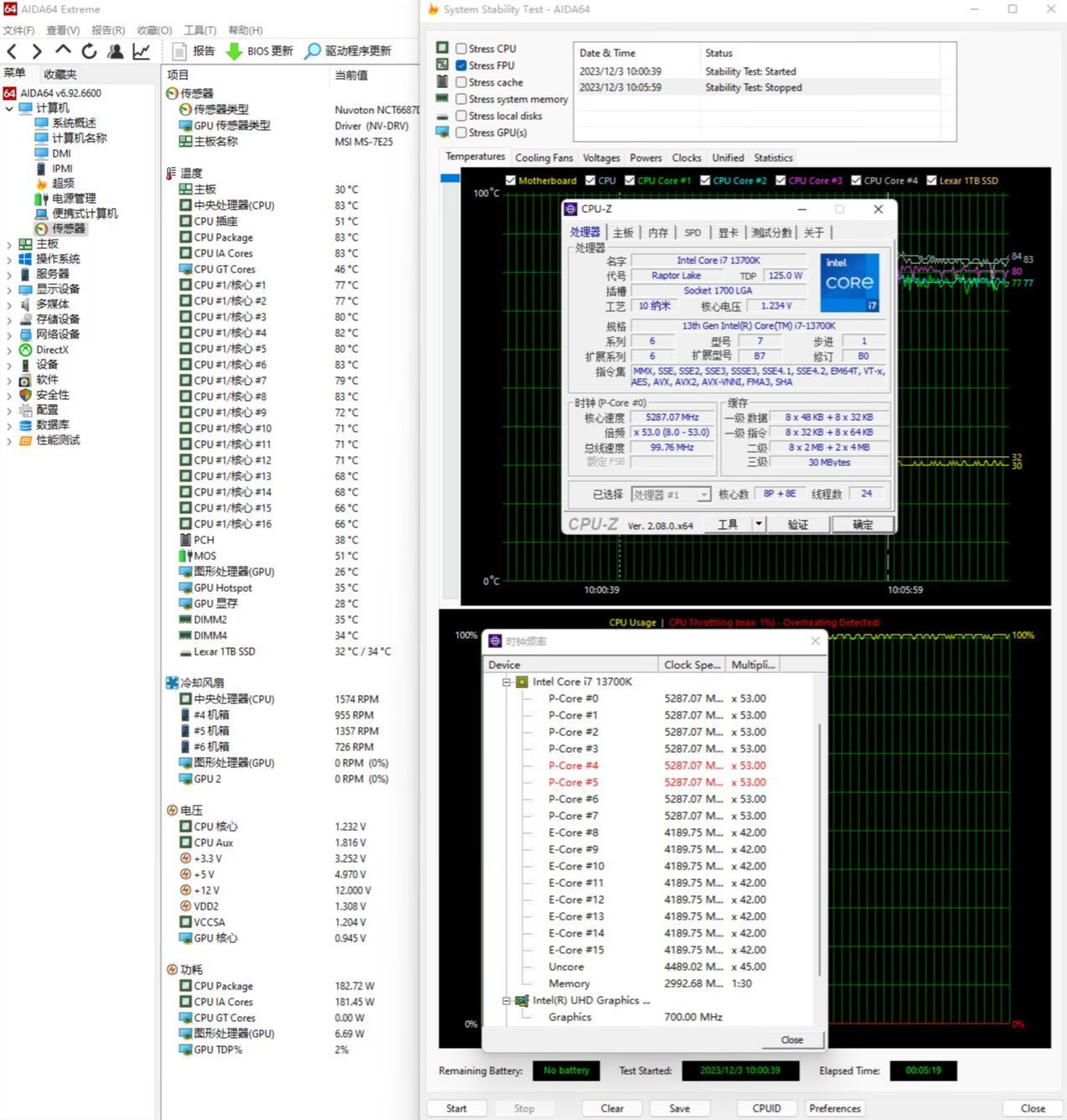The width and height of the screenshot is (1067, 1120).
Task: Open 工具 dropdown arrow in CPU-Z
Action: point(759,524)
